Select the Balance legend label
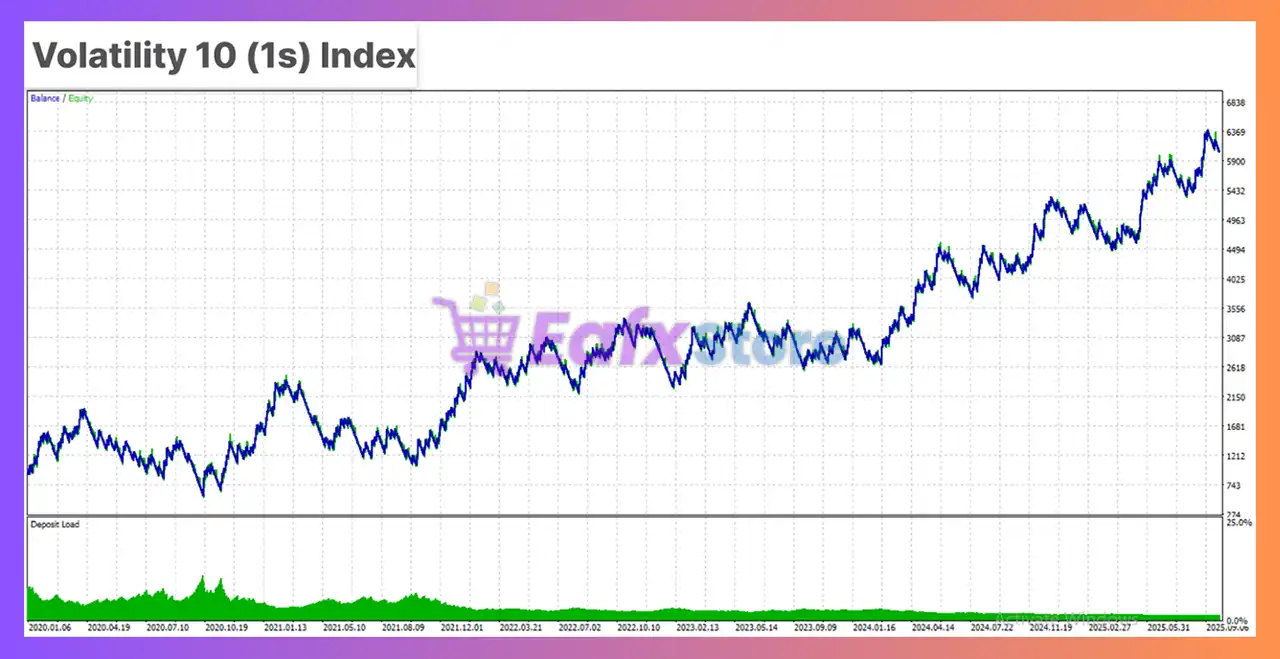The height and width of the screenshot is (659, 1280). coord(44,99)
